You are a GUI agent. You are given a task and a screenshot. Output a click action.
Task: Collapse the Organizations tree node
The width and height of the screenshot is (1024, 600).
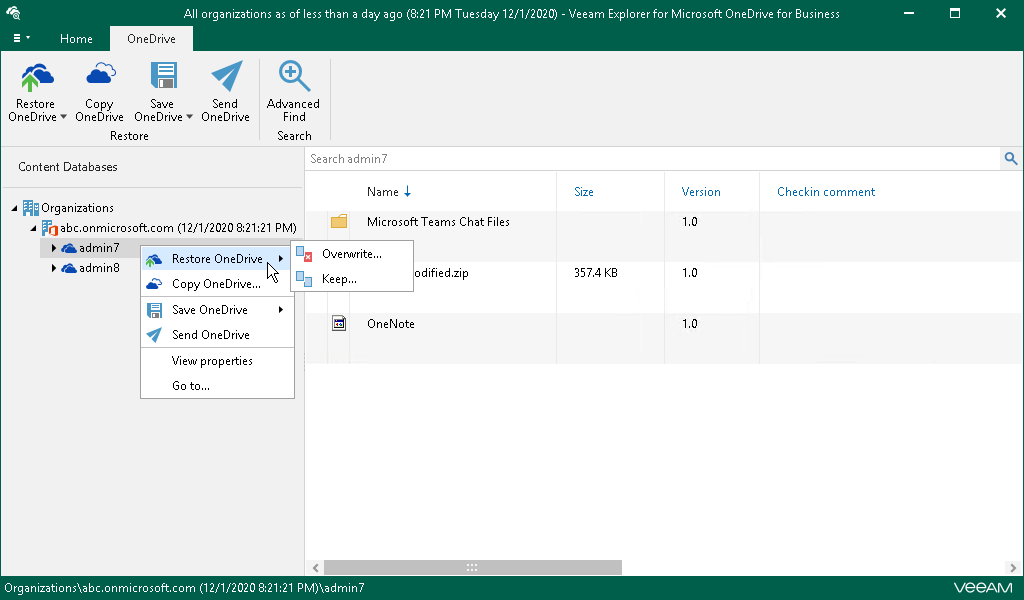click(x=14, y=208)
